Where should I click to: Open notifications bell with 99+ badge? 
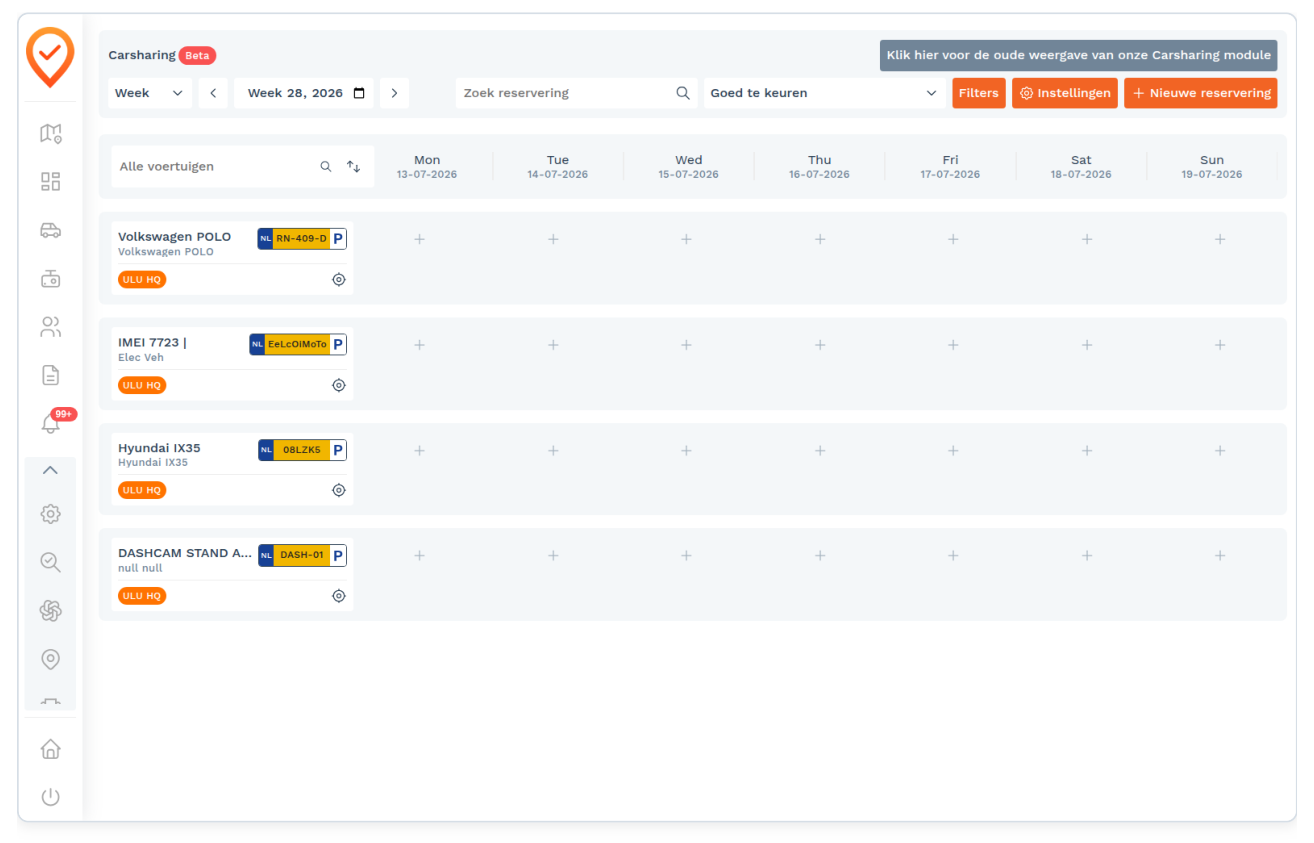tap(50, 423)
